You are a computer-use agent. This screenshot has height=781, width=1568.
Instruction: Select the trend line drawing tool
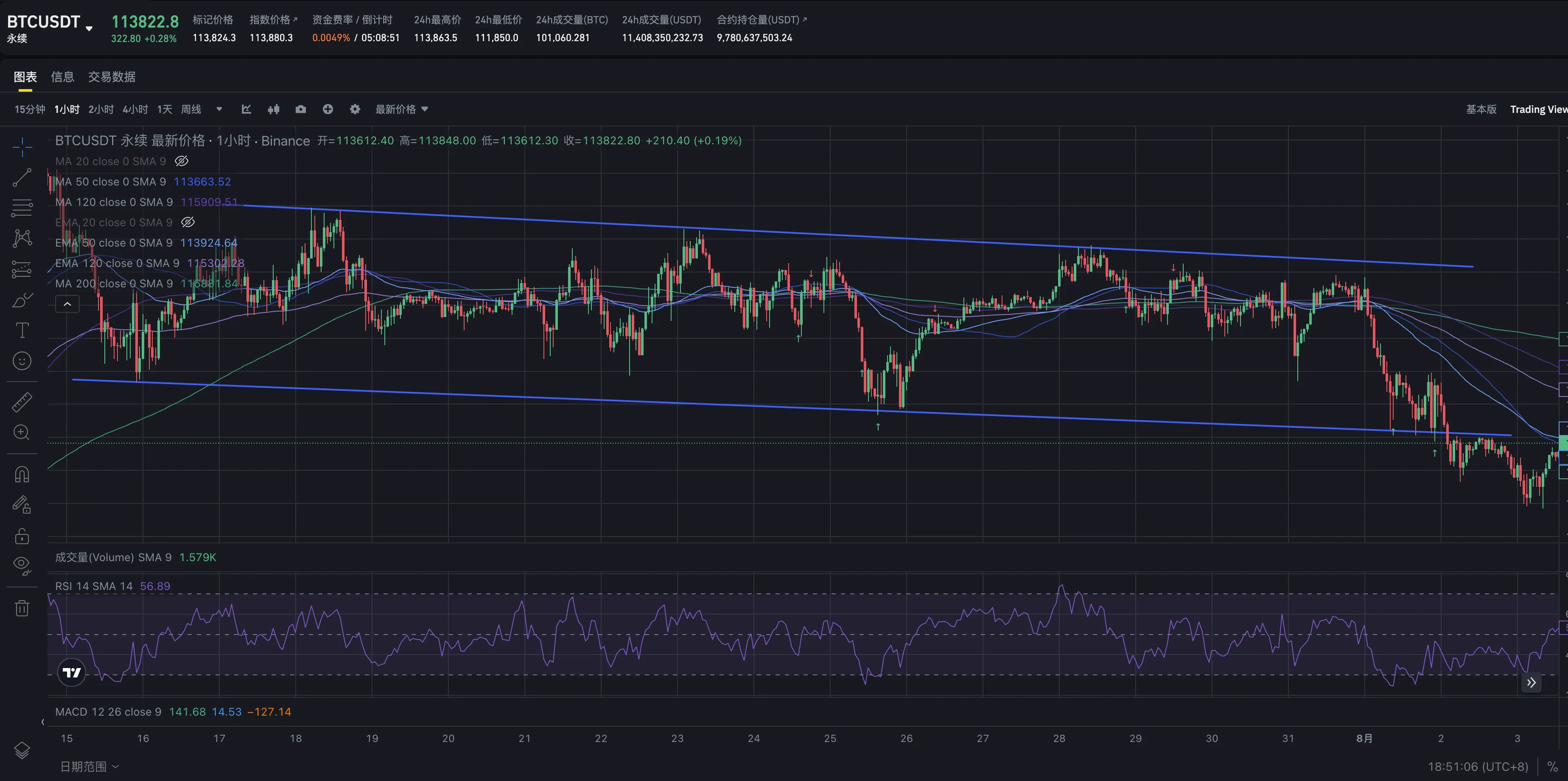[x=22, y=177]
